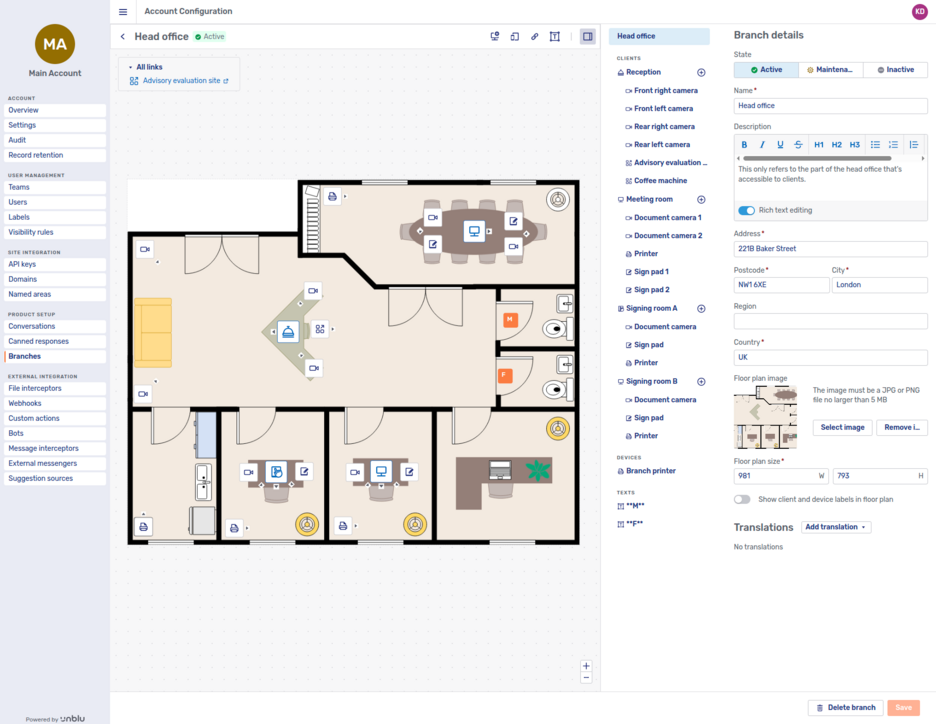Open Overview in sidebar

pyautogui.click(x=55, y=110)
